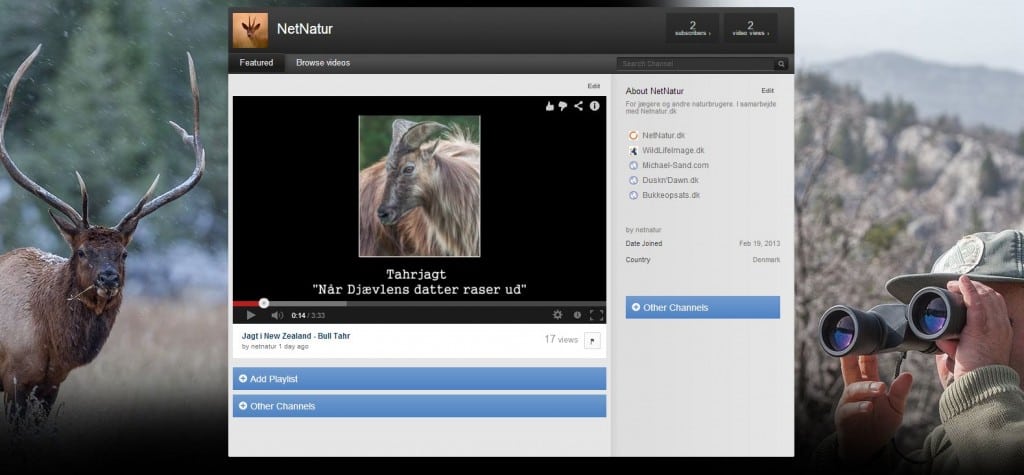Click the thumbs down dislike icon
Image resolution: width=1024 pixels, height=475 pixels.
tap(564, 105)
